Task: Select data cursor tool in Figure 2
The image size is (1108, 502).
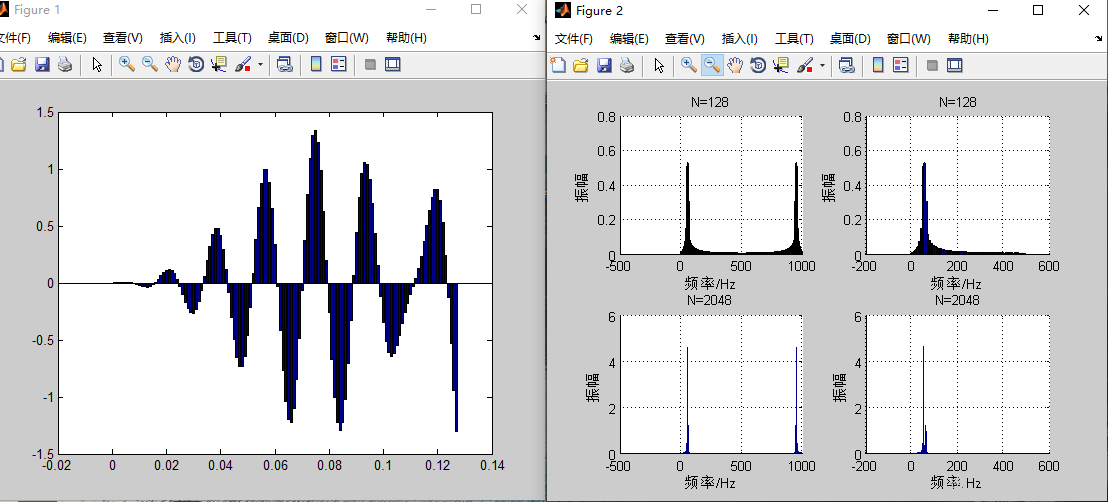Action: pyautogui.click(x=781, y=66)
